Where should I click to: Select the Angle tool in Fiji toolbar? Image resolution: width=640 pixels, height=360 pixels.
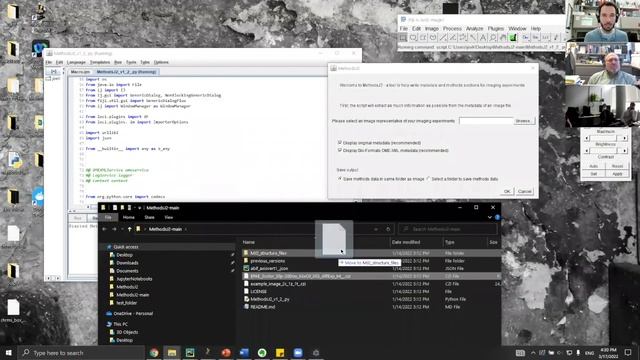tap(453, 38)
